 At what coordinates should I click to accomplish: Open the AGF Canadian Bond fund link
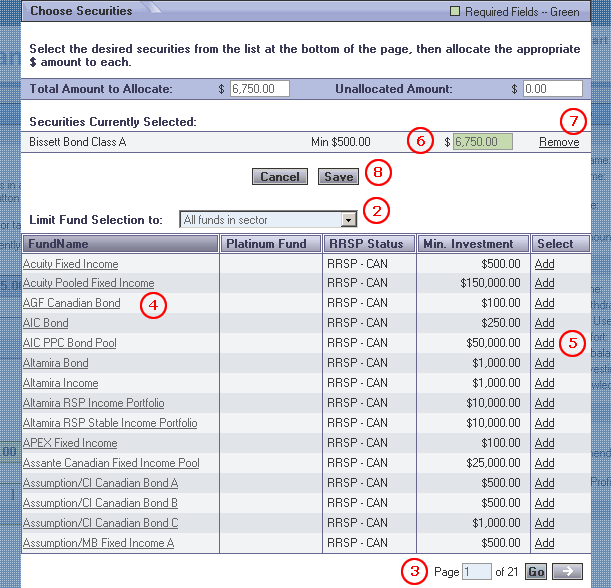[71, 303]
